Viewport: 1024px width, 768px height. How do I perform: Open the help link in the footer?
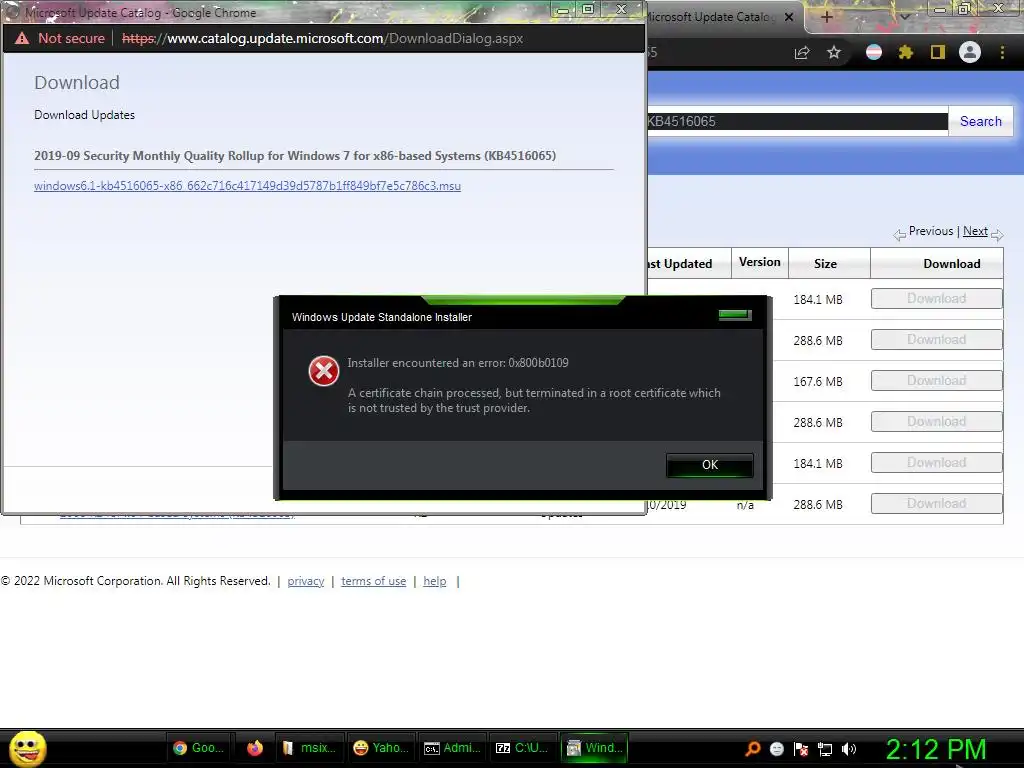coord(435,581)
